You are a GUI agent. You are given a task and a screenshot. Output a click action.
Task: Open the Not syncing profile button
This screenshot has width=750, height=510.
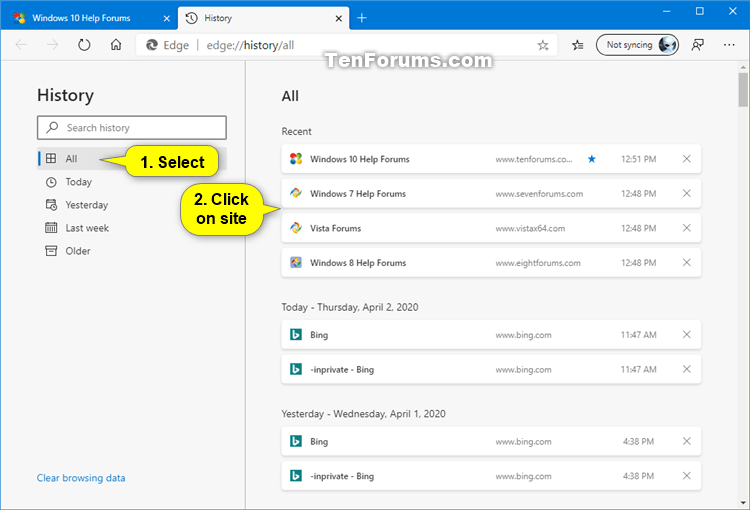pyautogui.click(x=638, y=45)
